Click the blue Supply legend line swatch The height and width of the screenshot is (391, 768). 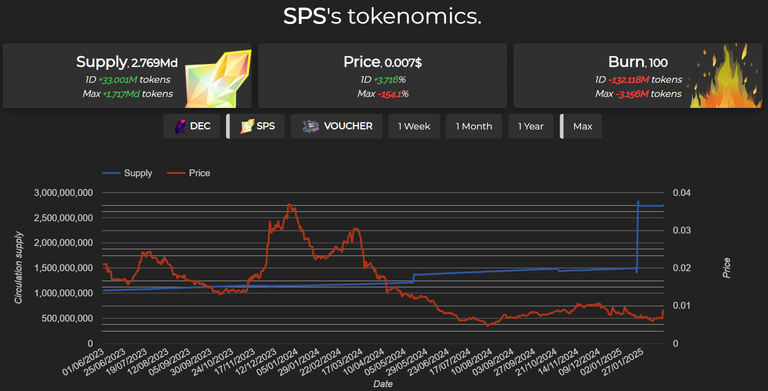click(x=111, y=173)
